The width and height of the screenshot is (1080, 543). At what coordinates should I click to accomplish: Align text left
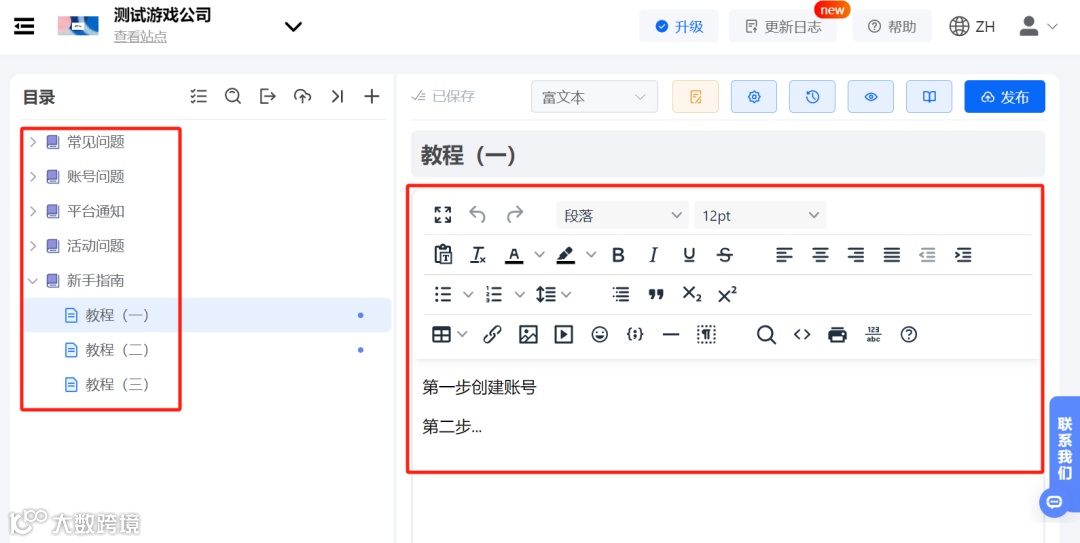[784, 255]
